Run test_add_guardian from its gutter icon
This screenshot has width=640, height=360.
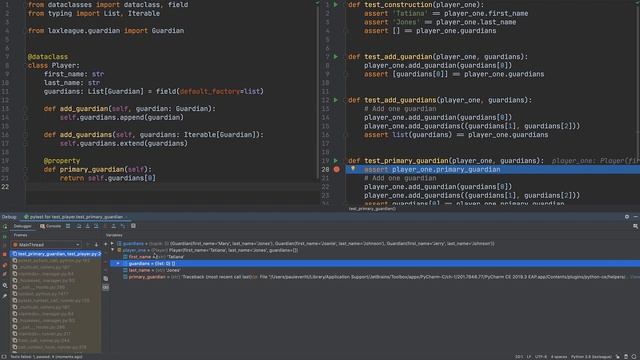point(336,56)
